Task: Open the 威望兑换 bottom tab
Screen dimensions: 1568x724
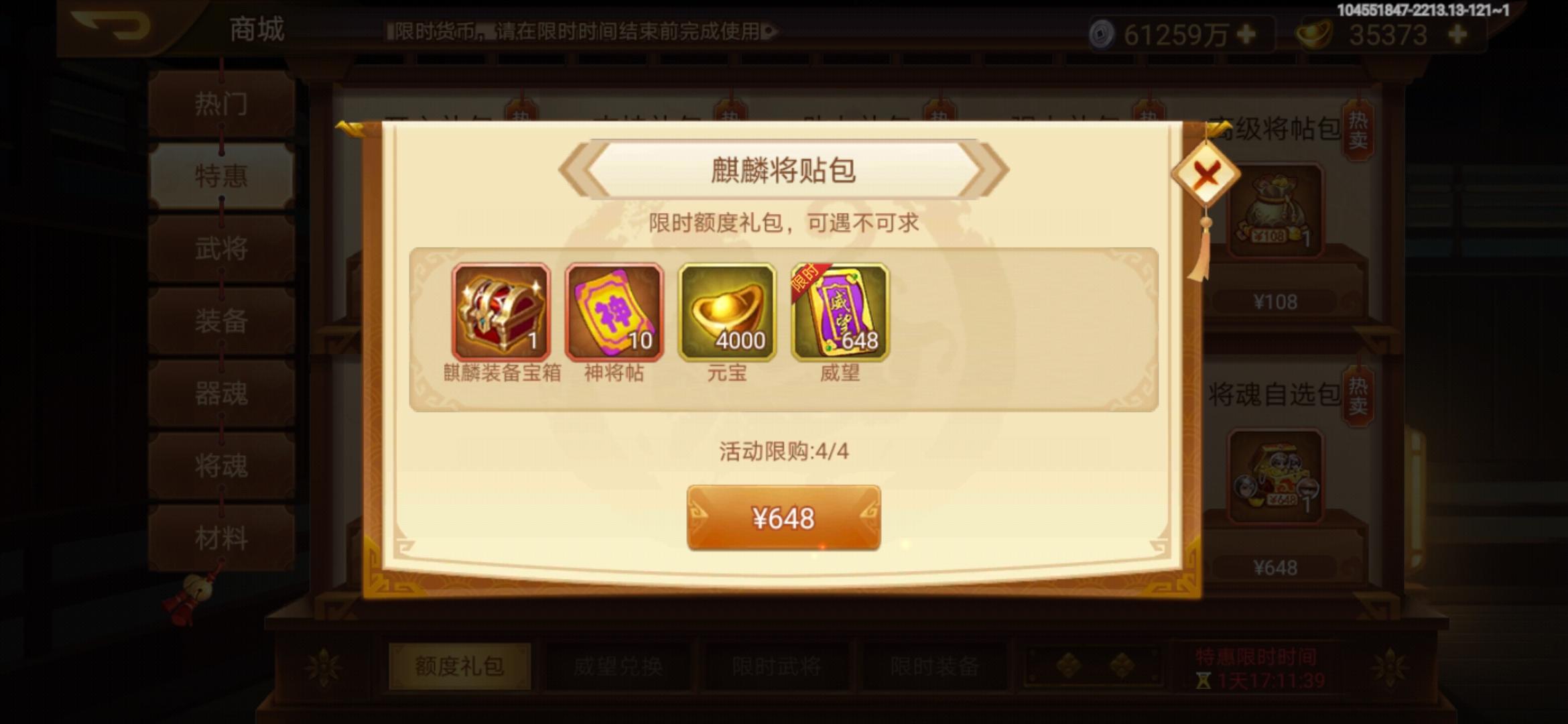Action: pyautogui.click(x=618, y=666)
